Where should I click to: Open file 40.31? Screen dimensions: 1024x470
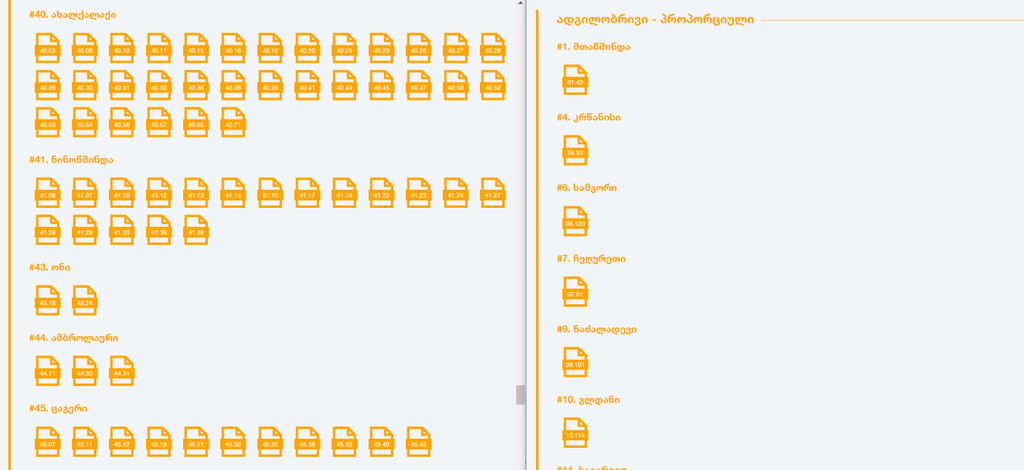pos(122,86)
